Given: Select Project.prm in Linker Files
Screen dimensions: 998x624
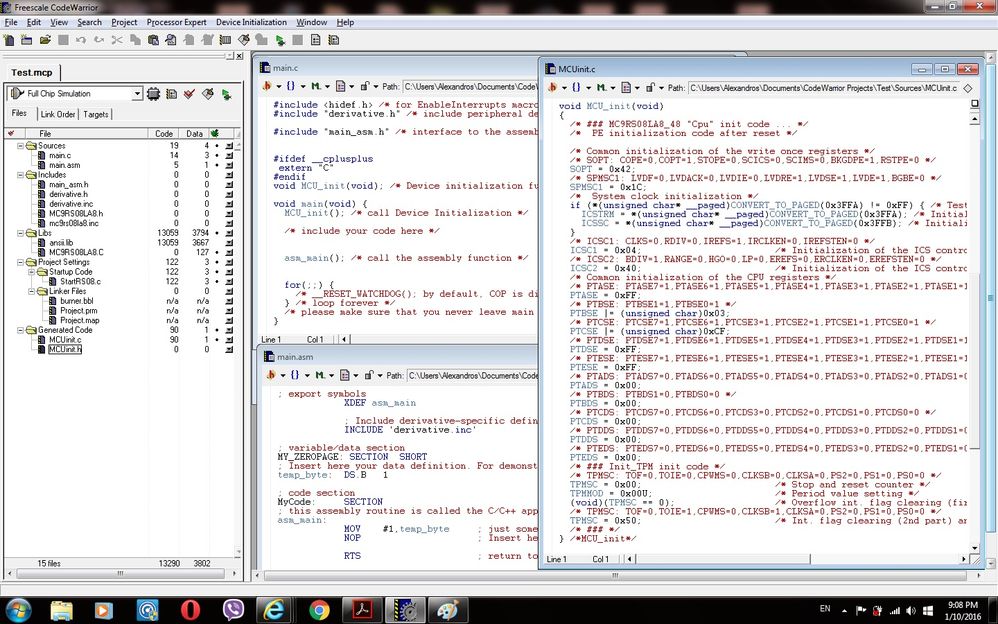Looking at the screenshot, I should [x=79, y=311].
